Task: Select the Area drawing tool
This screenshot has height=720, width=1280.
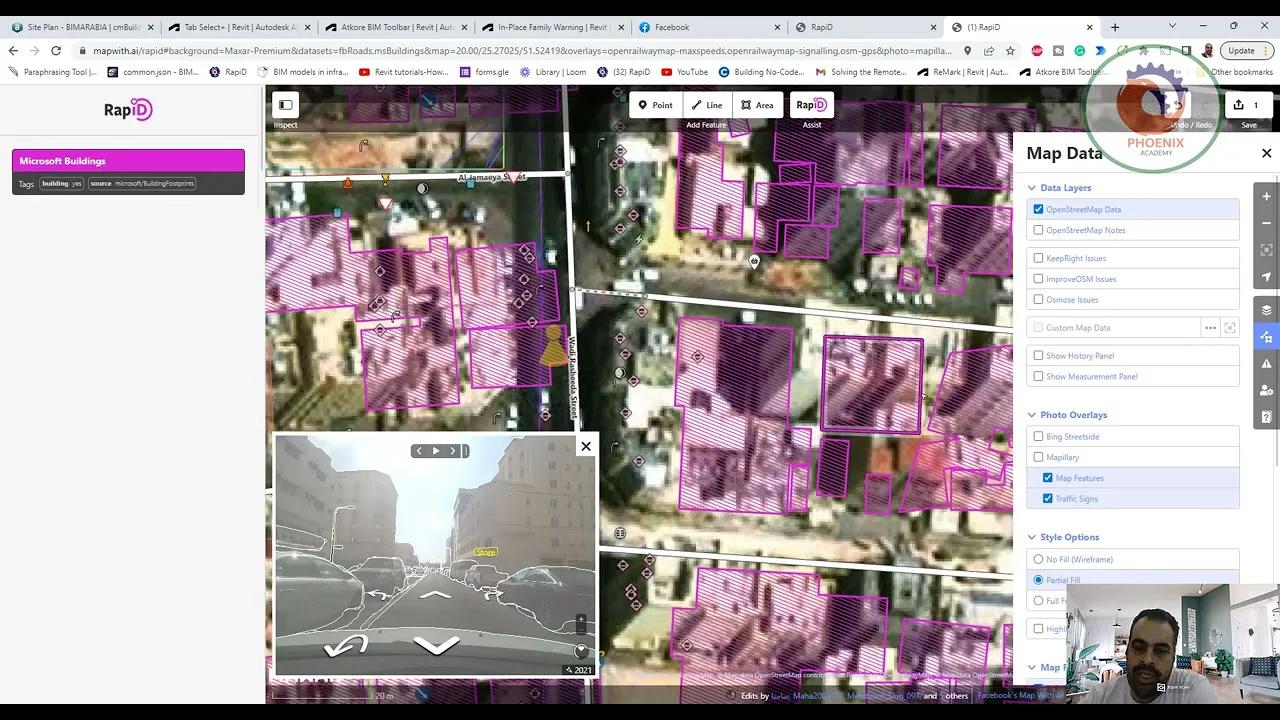Action: pyautogui.click(x=757, y=104)
